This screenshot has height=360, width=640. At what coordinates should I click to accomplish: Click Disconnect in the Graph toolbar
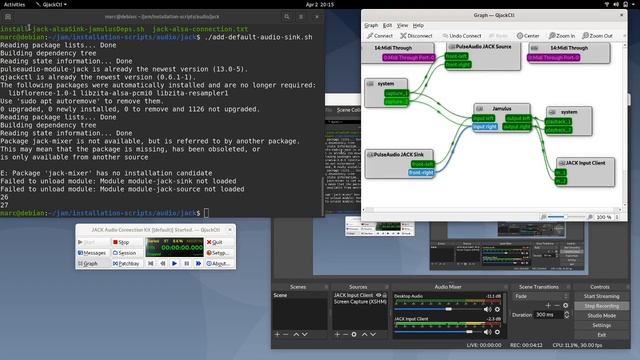[416, 36]
